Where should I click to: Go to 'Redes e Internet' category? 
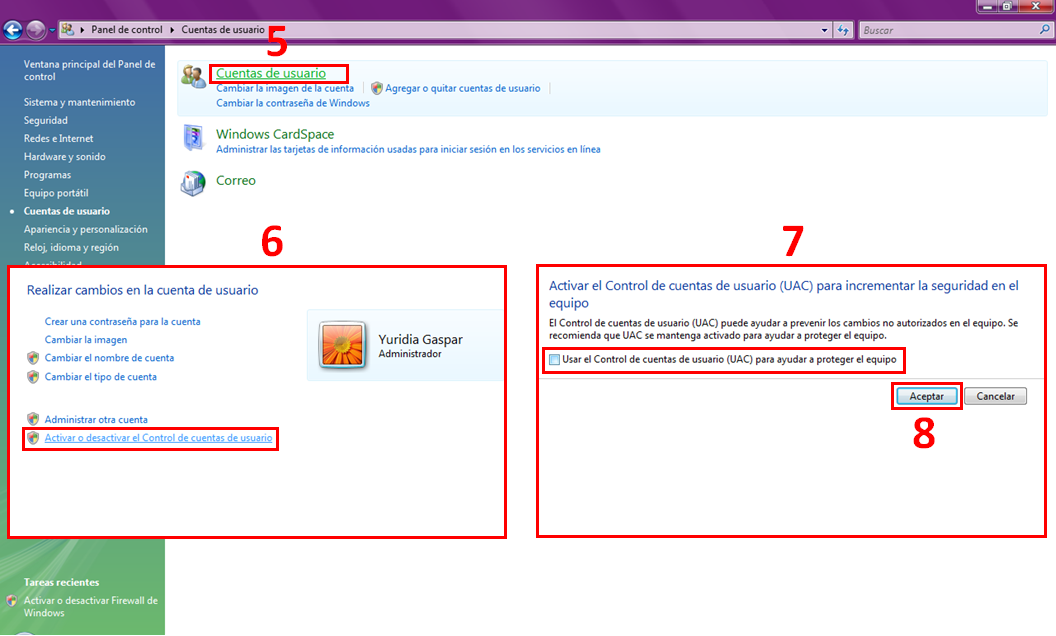click(59, 139)
